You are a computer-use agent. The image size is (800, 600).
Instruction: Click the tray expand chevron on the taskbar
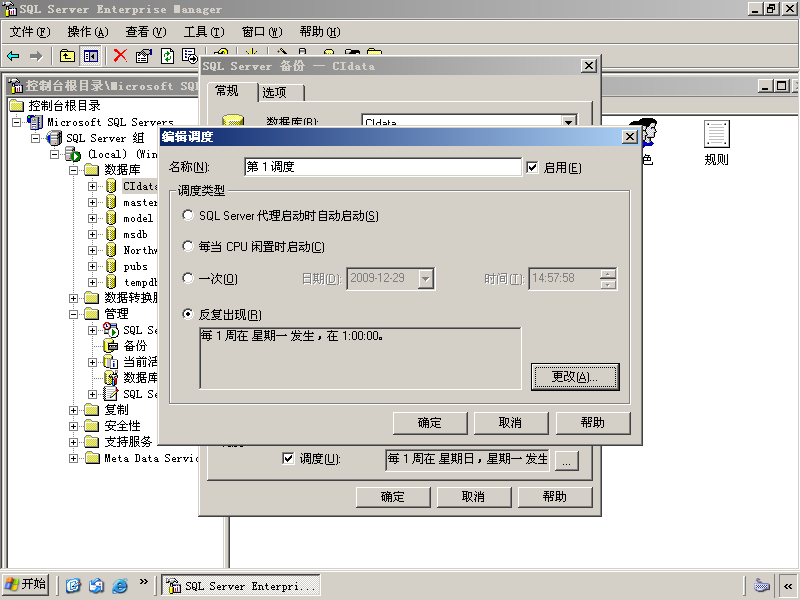pyautogui.click(x=788, y=585)
